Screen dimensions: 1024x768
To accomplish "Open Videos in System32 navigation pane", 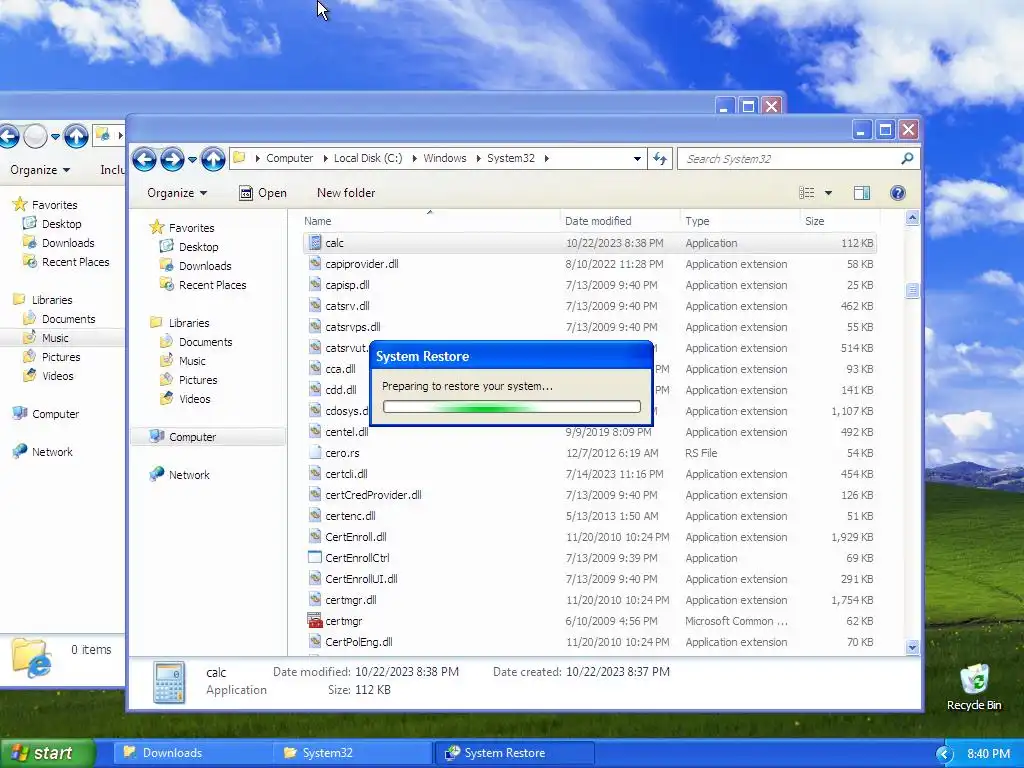I will tap(195, 398).
